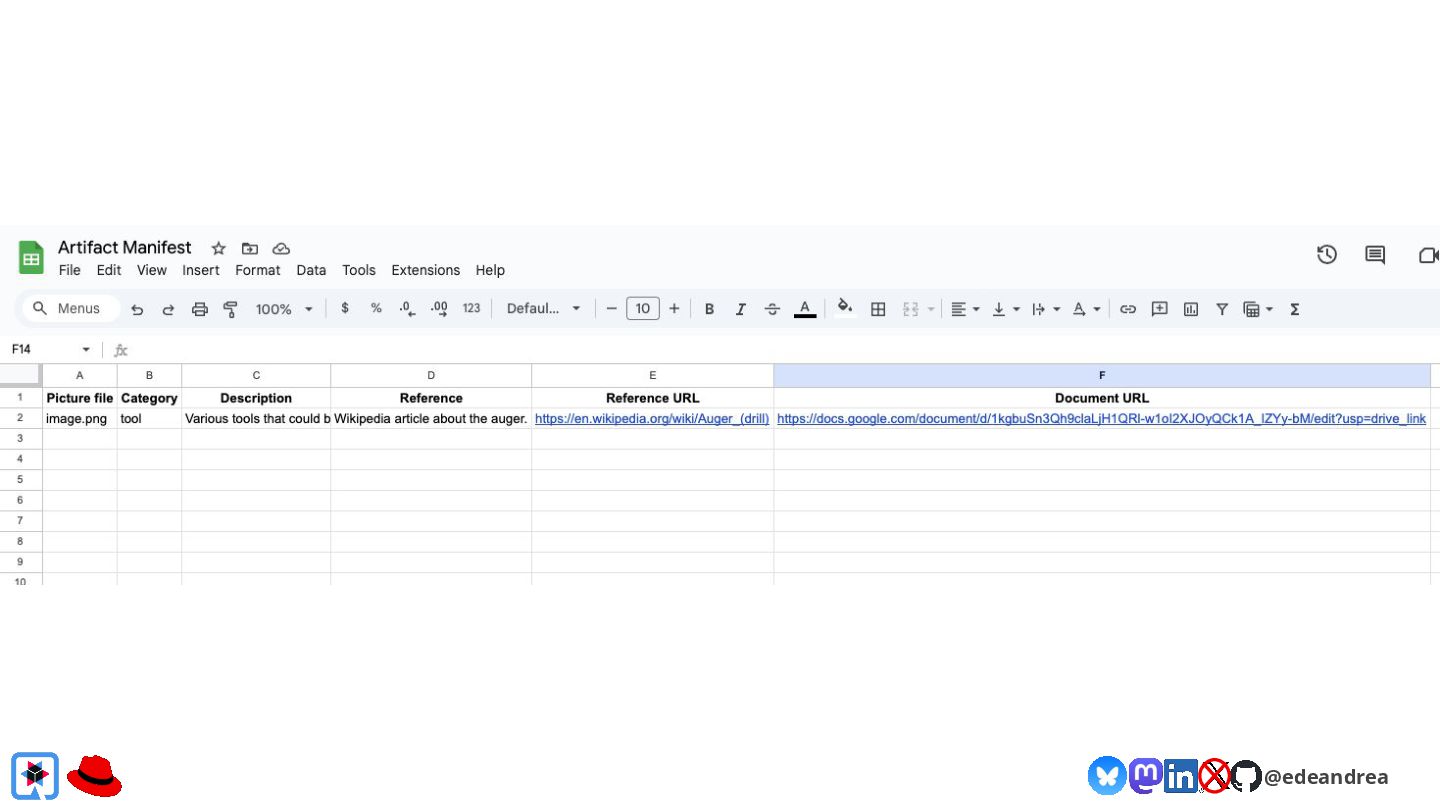Redo the last action

(168, 309)
